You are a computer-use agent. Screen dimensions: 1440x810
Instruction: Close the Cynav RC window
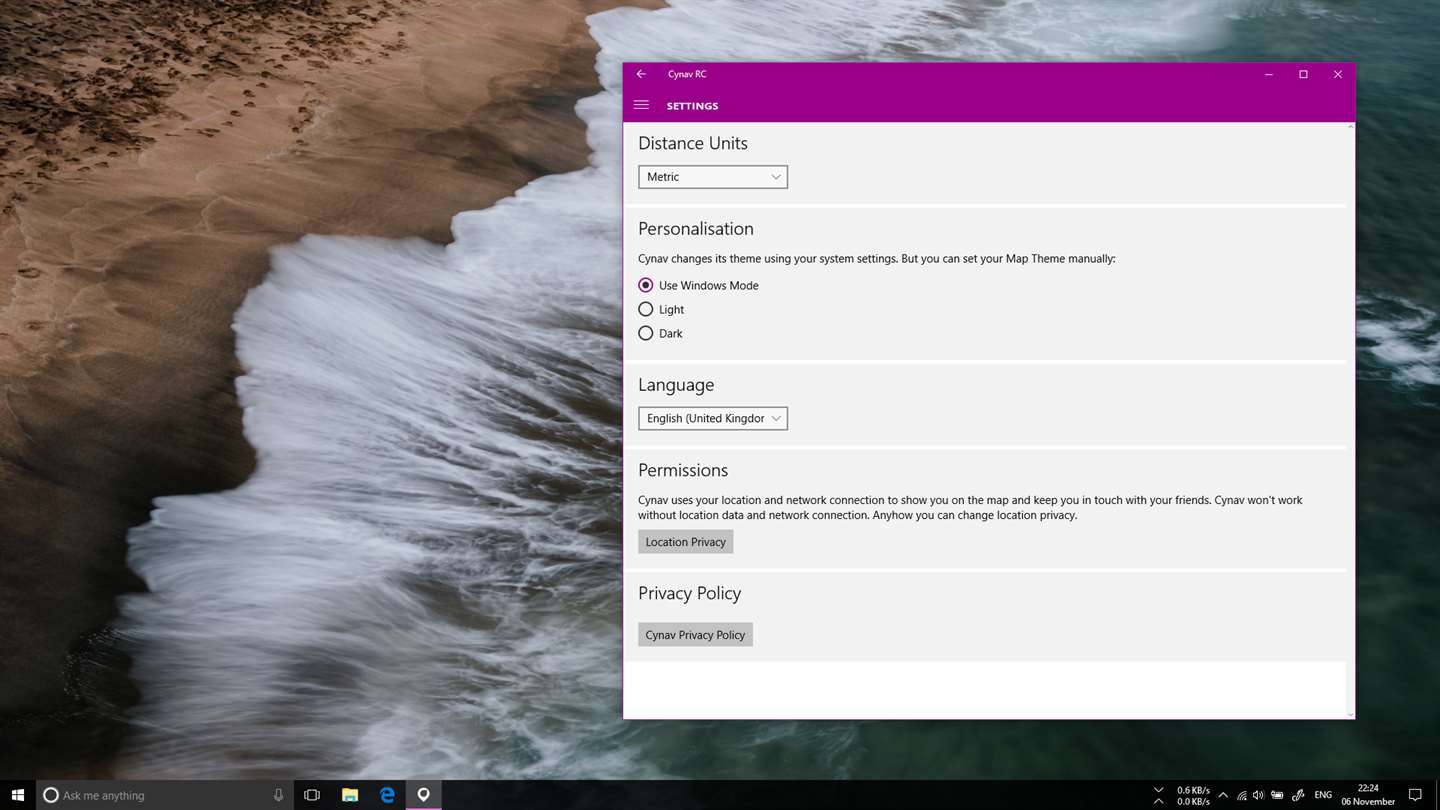pyautogui.click(x=1337, y=74)
